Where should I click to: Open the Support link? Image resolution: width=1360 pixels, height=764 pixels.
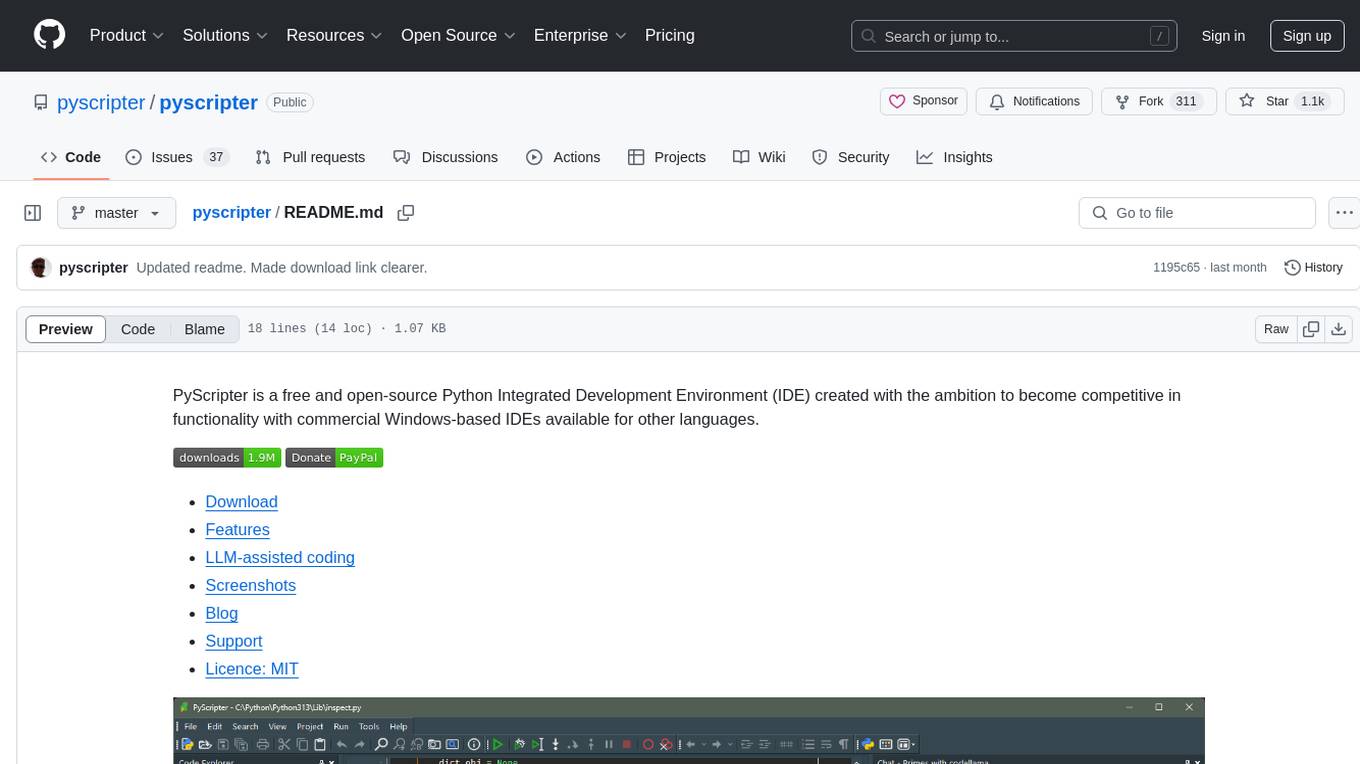click(x=234, y=642)
